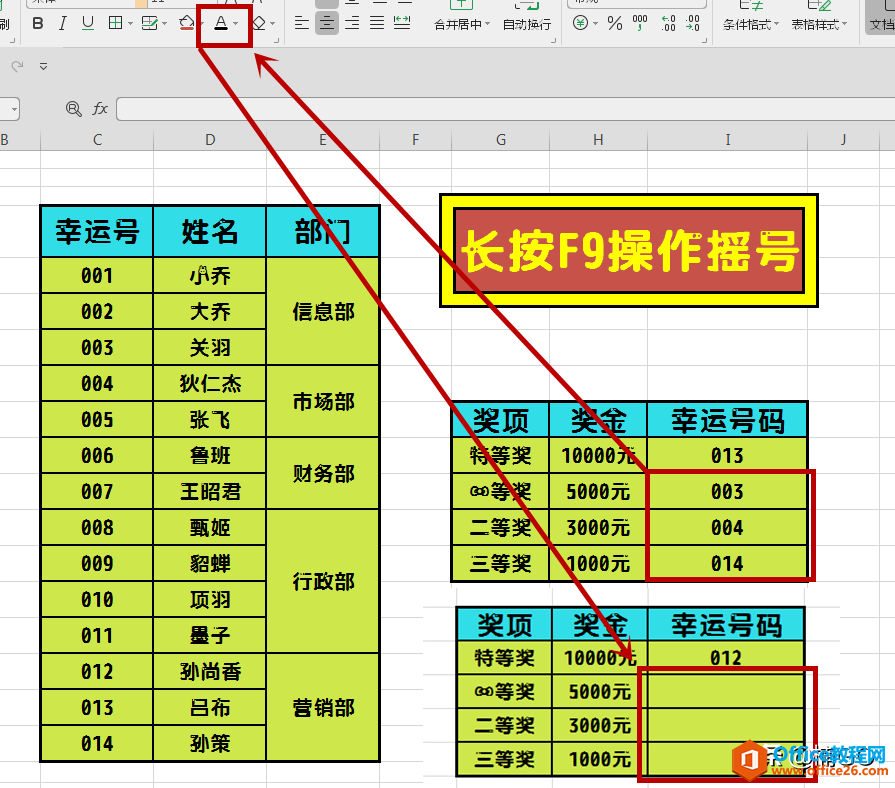Click the draw border pencil icon
Screen dimensions: 895x788
pyautogui.click(x=149, y=23)
